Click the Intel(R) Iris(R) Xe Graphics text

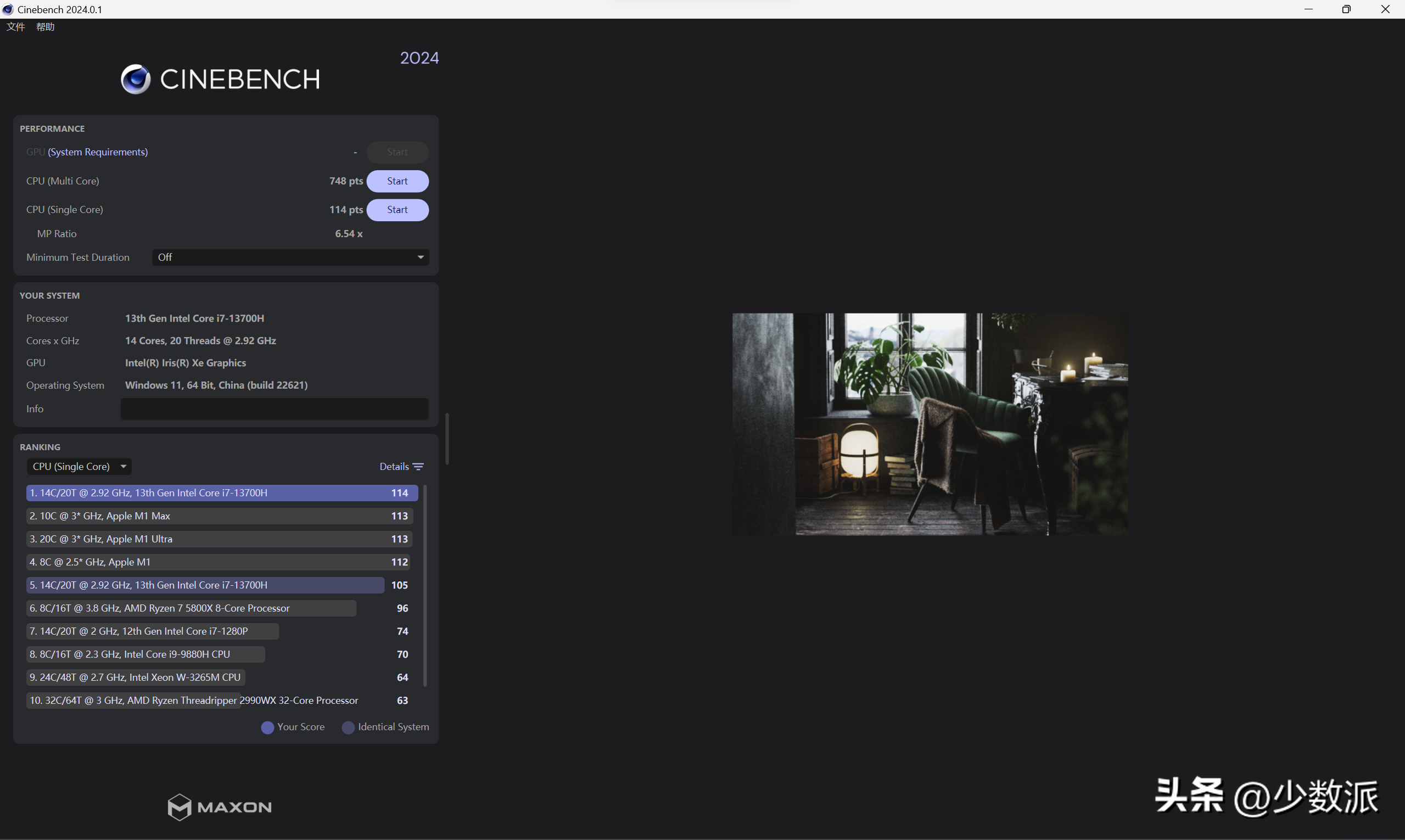[186, 363]
